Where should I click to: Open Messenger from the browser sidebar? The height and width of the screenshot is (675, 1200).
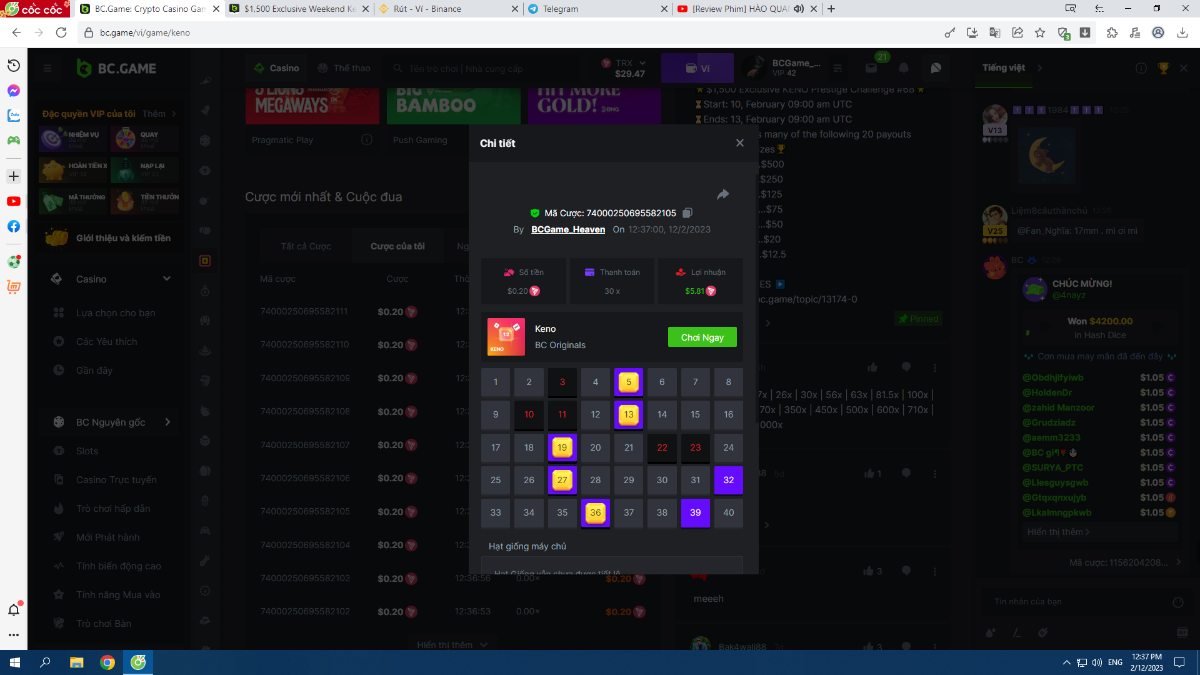pyautogui.click(x=14, y=90)
